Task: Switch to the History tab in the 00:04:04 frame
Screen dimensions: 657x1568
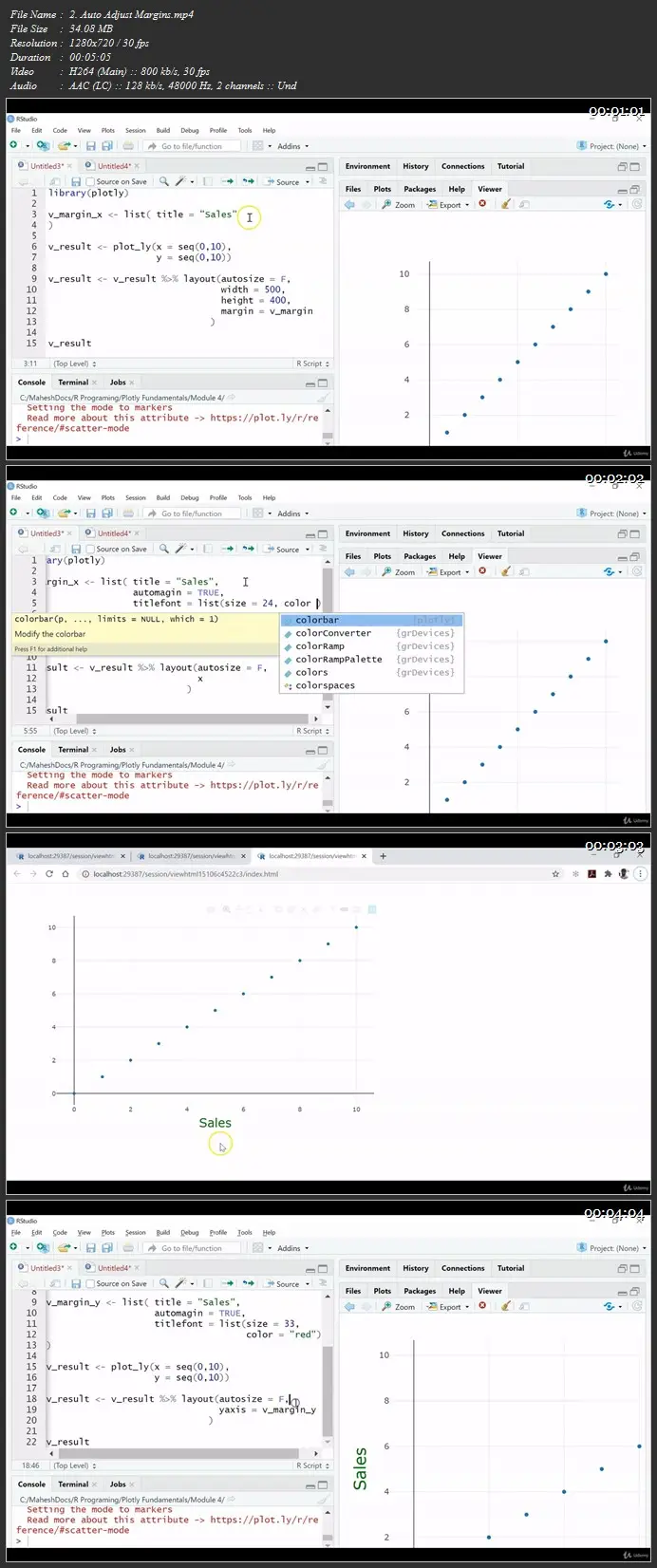Action: pos(416,1268)
